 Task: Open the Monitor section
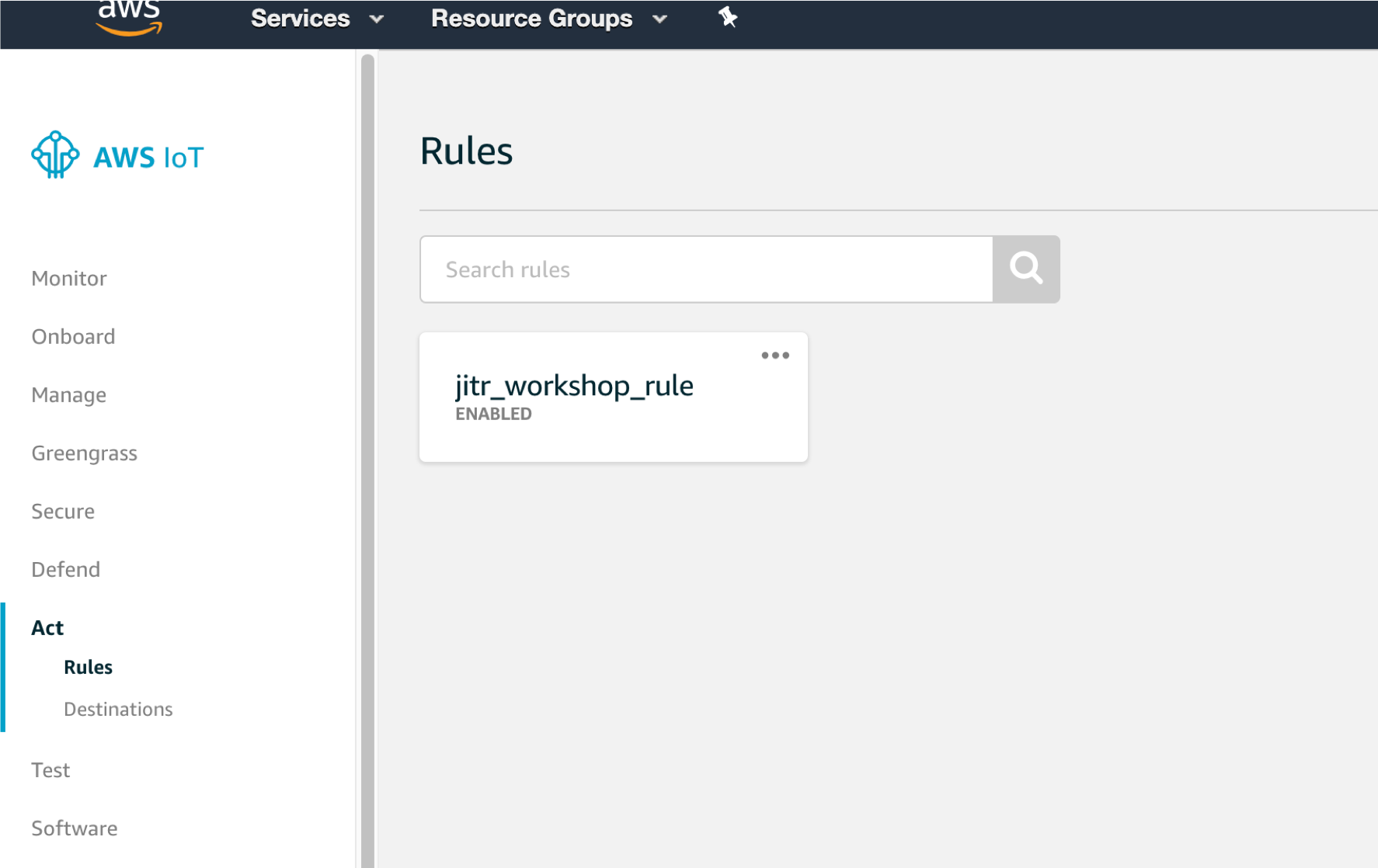pyautogui.click(x=69, y=279)
